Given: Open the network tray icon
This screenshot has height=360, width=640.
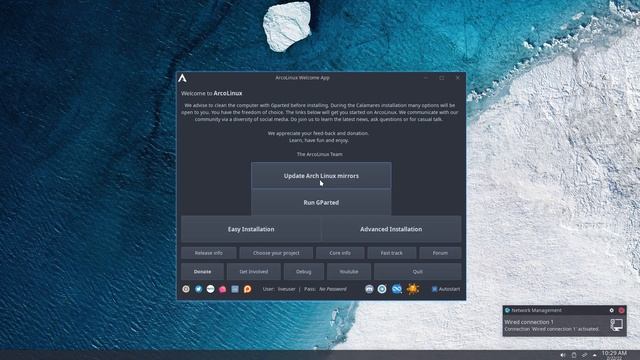Looking at the screenshot, I should (x=584, y=355).
